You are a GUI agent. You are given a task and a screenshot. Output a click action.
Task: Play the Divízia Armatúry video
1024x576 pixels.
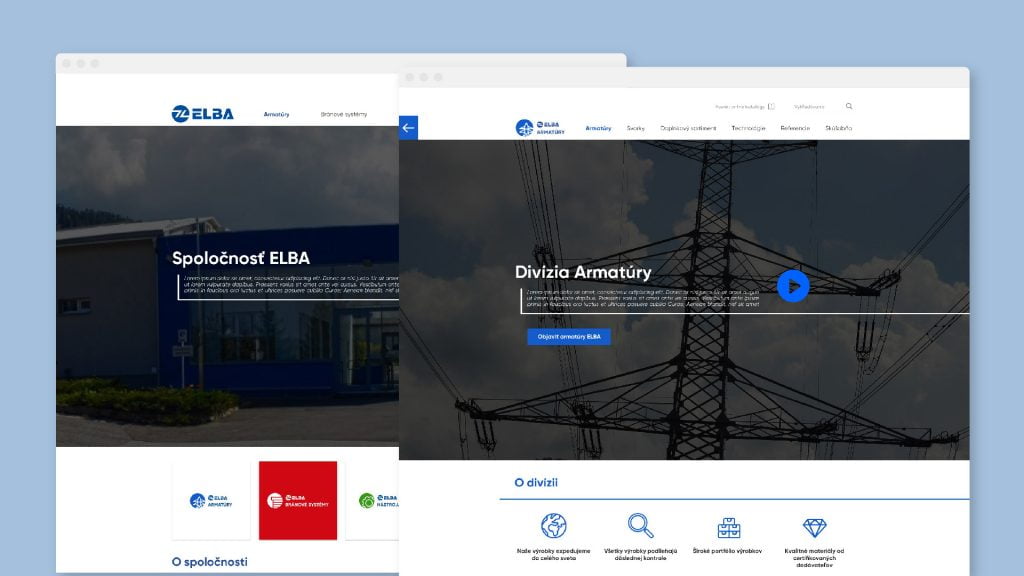click(x=793, y=286)
